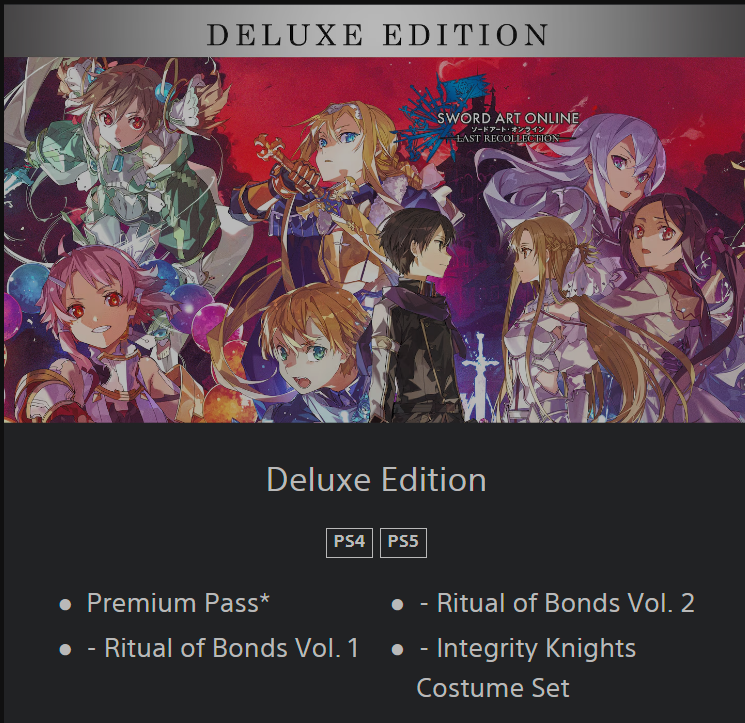Select the bullet beside Ritual of Bonds Vol. 2
This screenshot has height=723, width=745.
[x=398, y=605]
